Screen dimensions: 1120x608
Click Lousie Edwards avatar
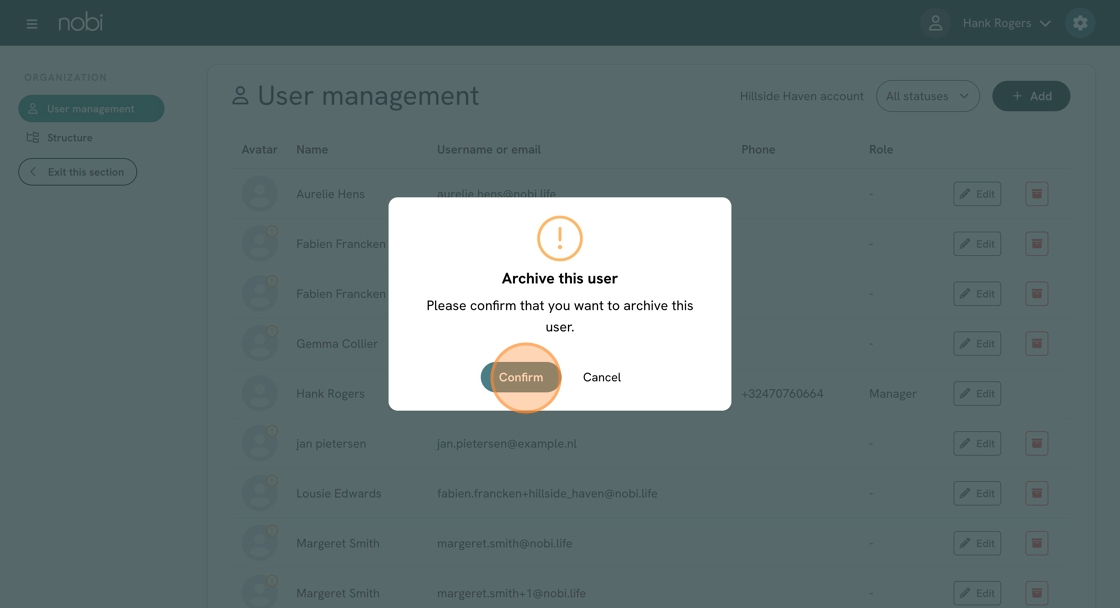click(259, 494)
